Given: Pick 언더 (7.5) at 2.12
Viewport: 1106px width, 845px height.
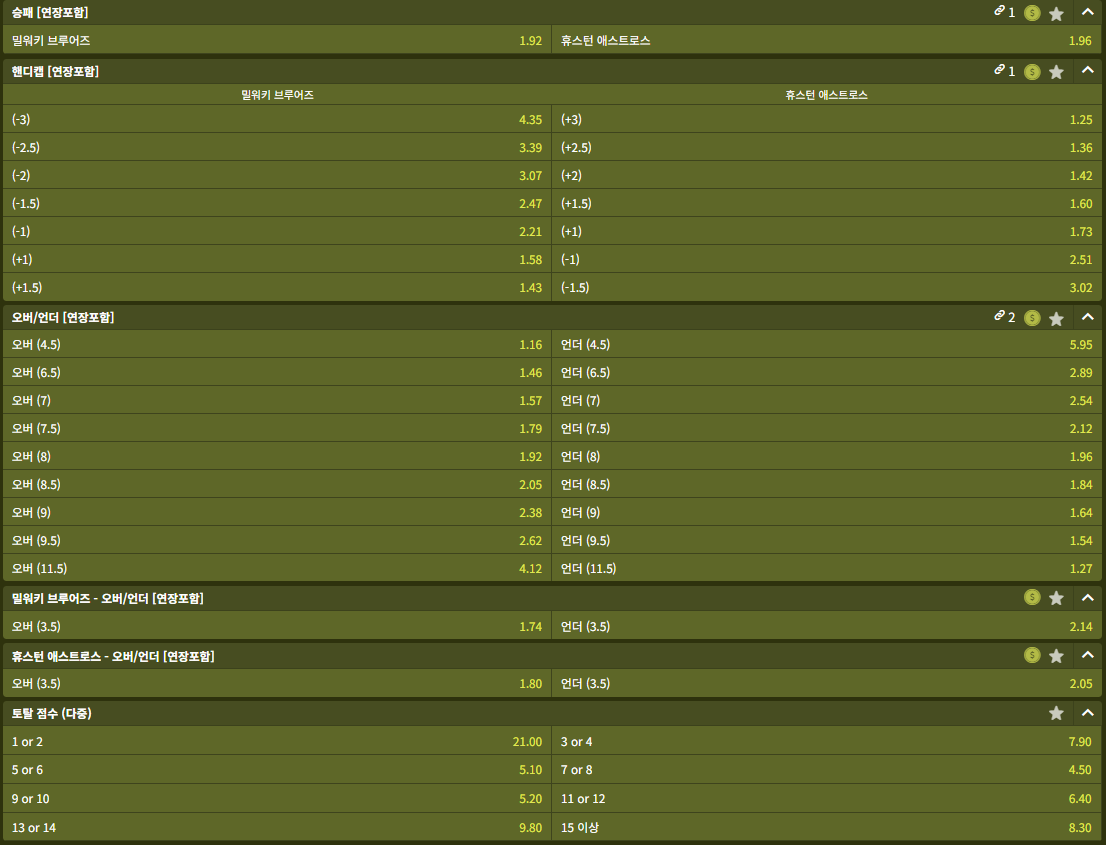Looking at the screenshot, I should pos(827,428).
